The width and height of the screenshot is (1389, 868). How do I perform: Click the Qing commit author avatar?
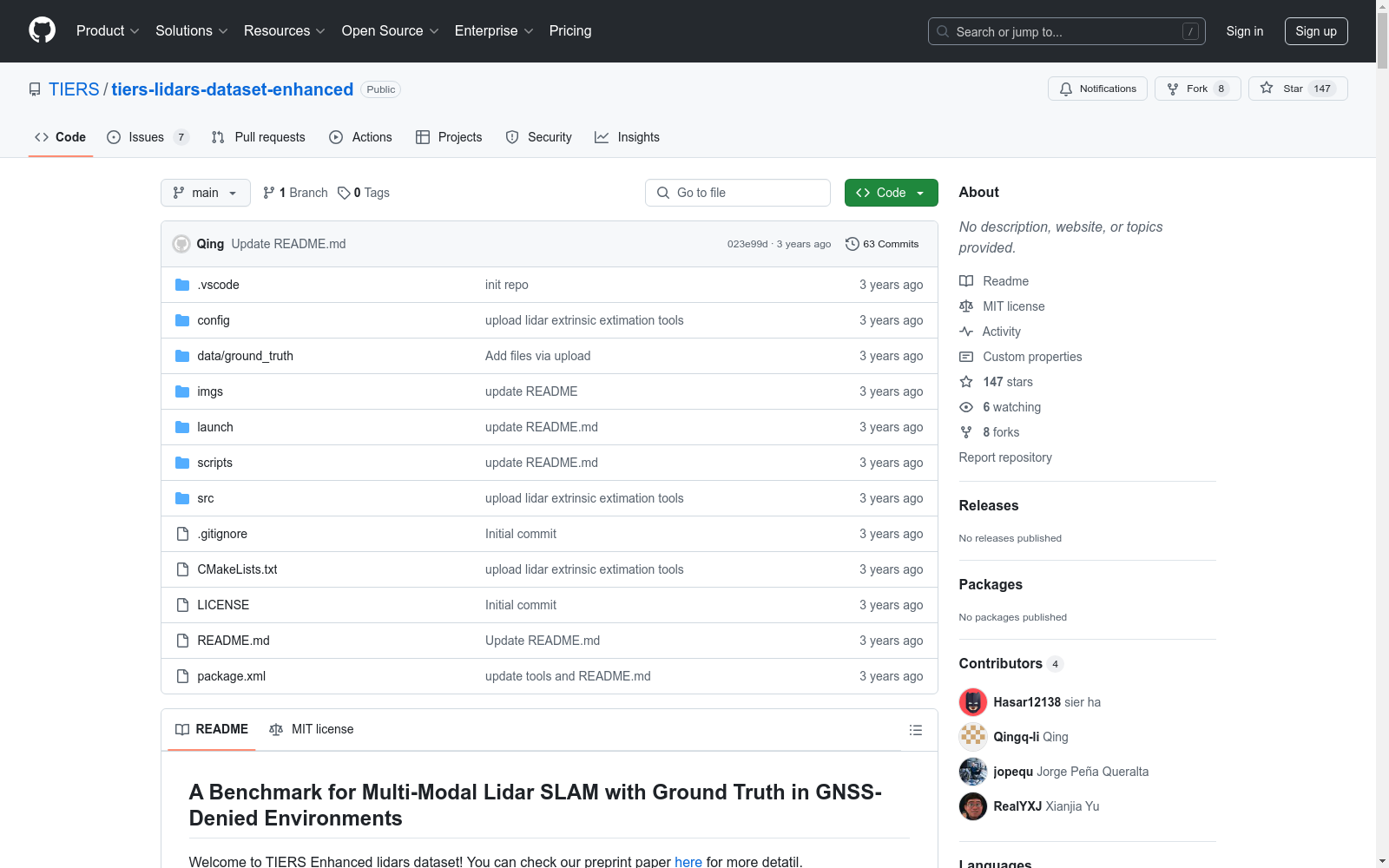[x=181, y=244]
